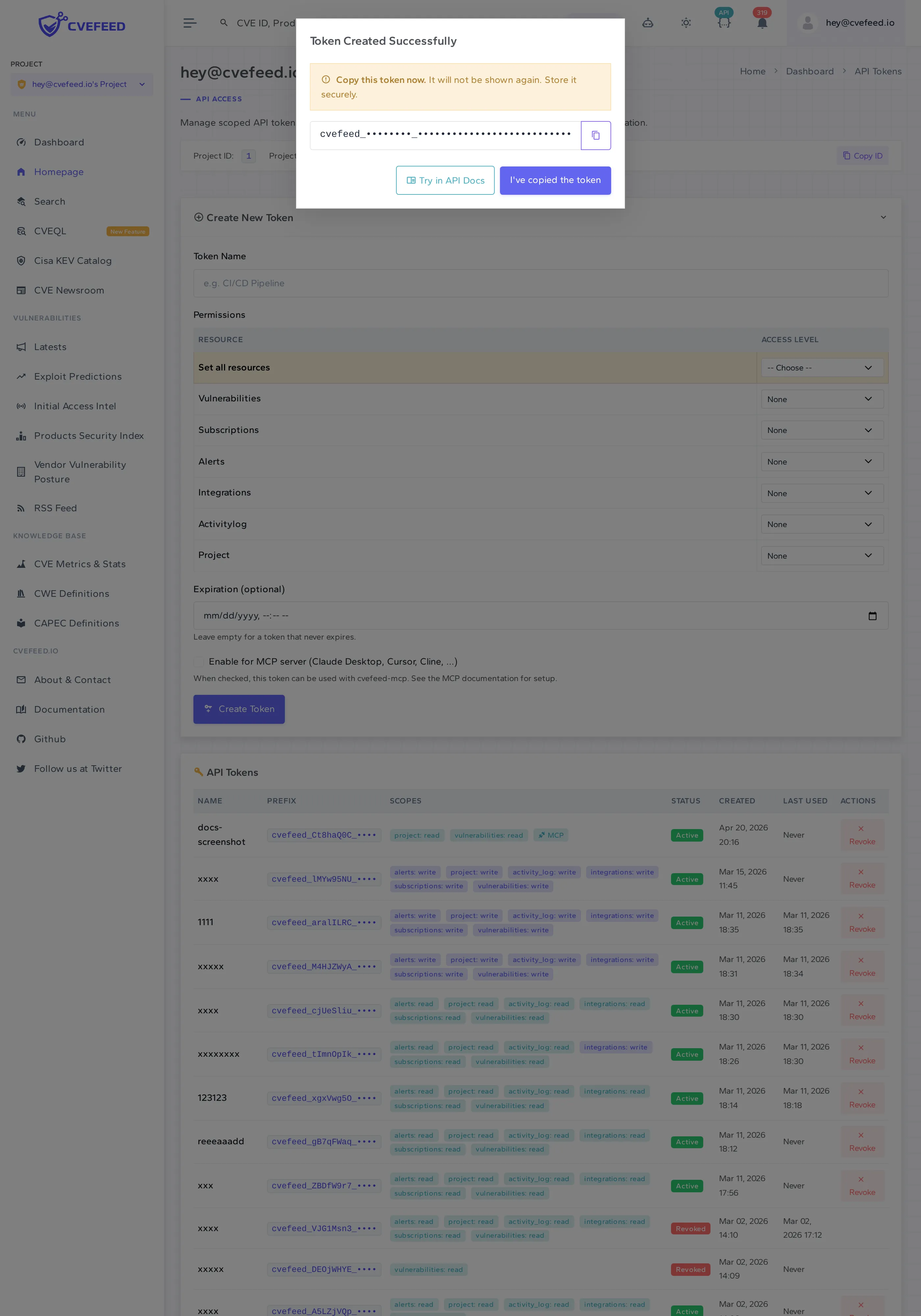Open the Subscriptions access level dropdown
Screen dimensions: 921x1316
point(822,430)
